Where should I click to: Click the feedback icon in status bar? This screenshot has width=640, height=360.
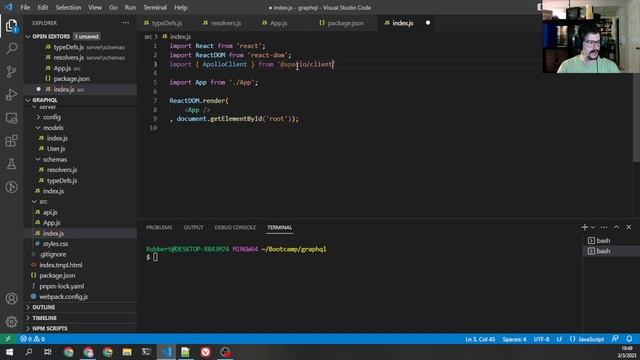tap(615, 339)
